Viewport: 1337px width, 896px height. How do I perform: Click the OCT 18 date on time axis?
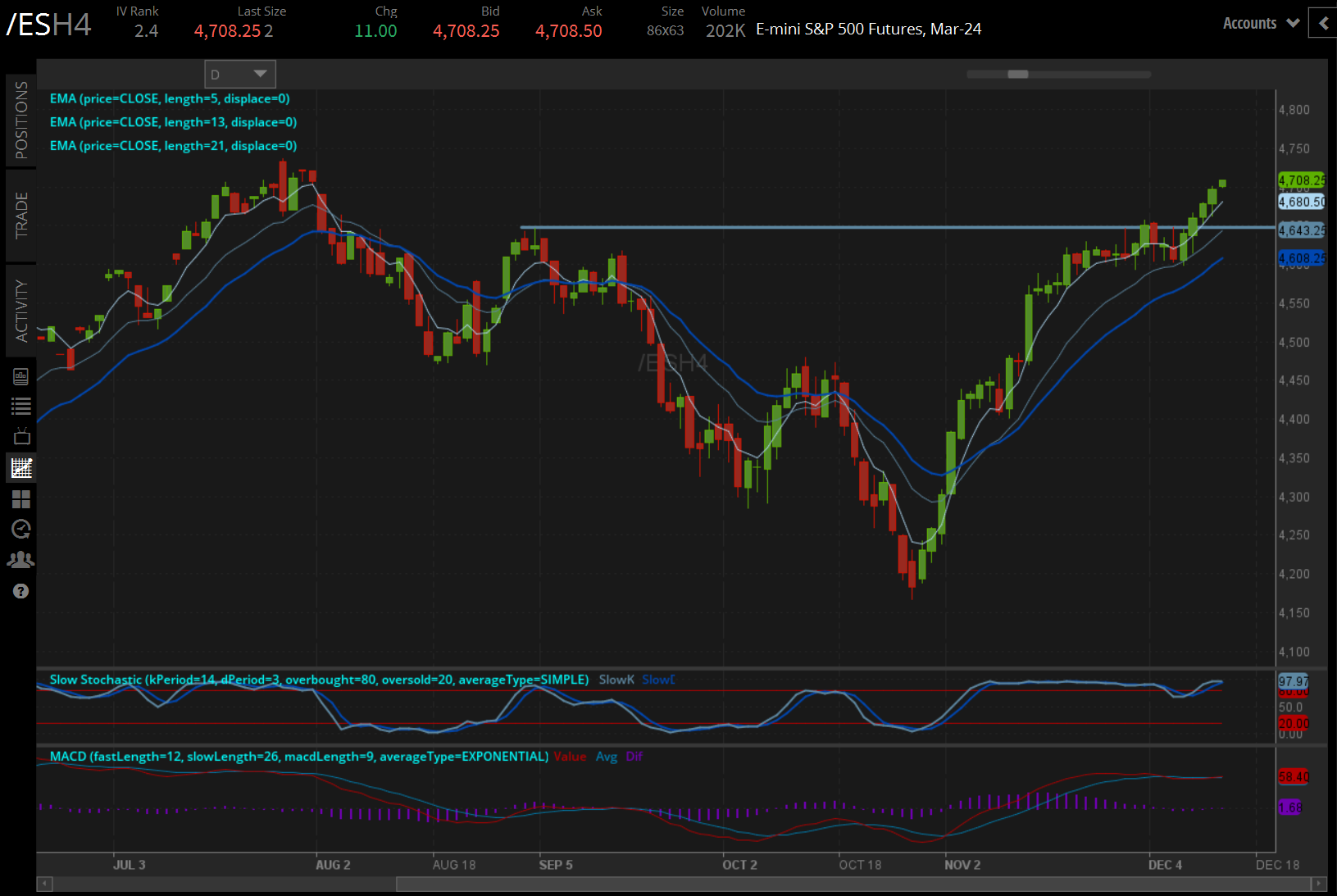pyautogui.click(x=860, y=865)
